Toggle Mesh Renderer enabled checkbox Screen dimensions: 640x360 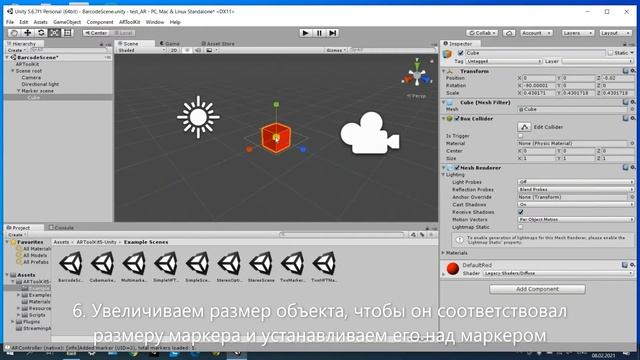click(x=457, y=167)
